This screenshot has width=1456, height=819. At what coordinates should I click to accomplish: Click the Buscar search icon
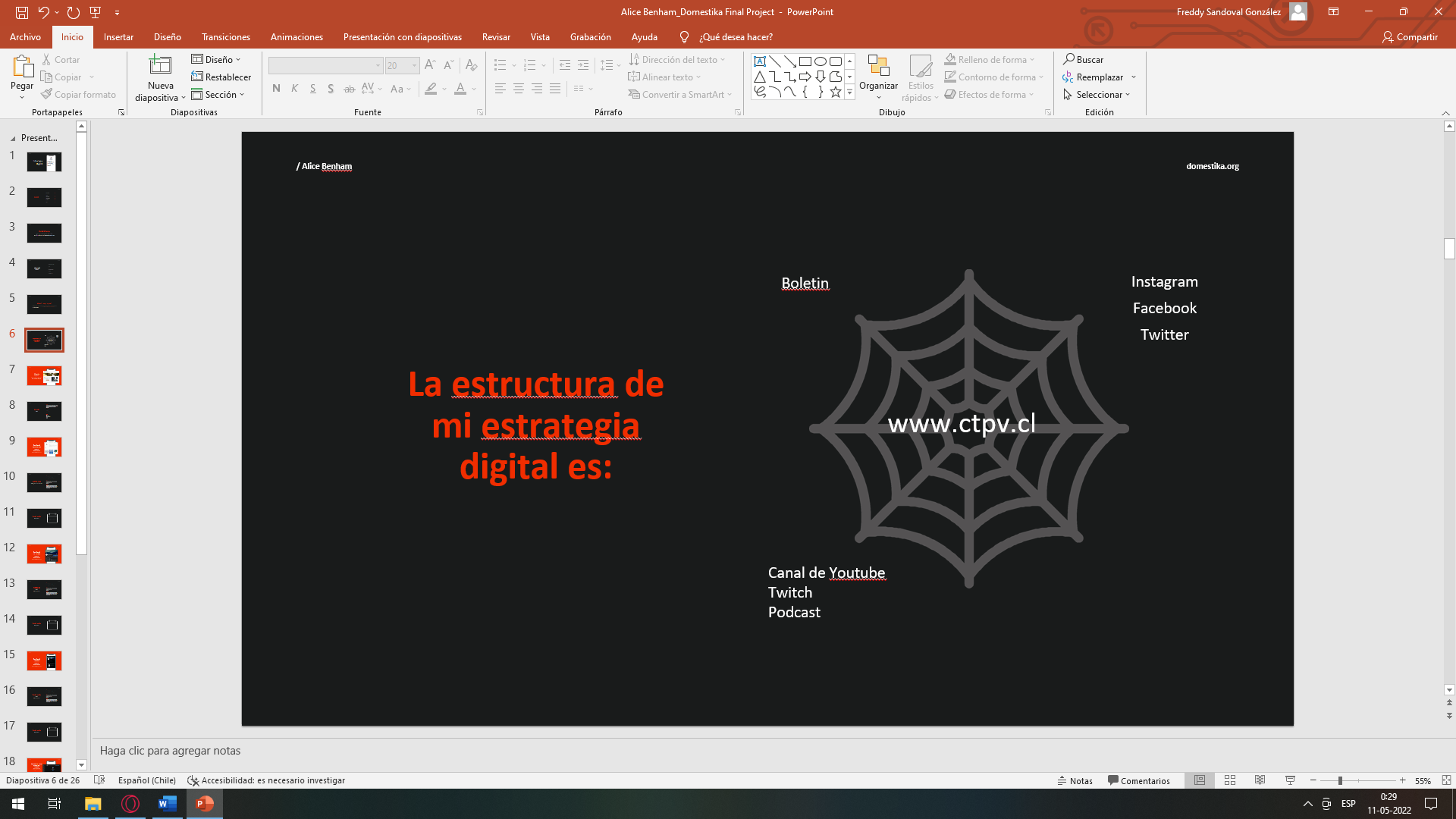click(x=1083, y=59)
